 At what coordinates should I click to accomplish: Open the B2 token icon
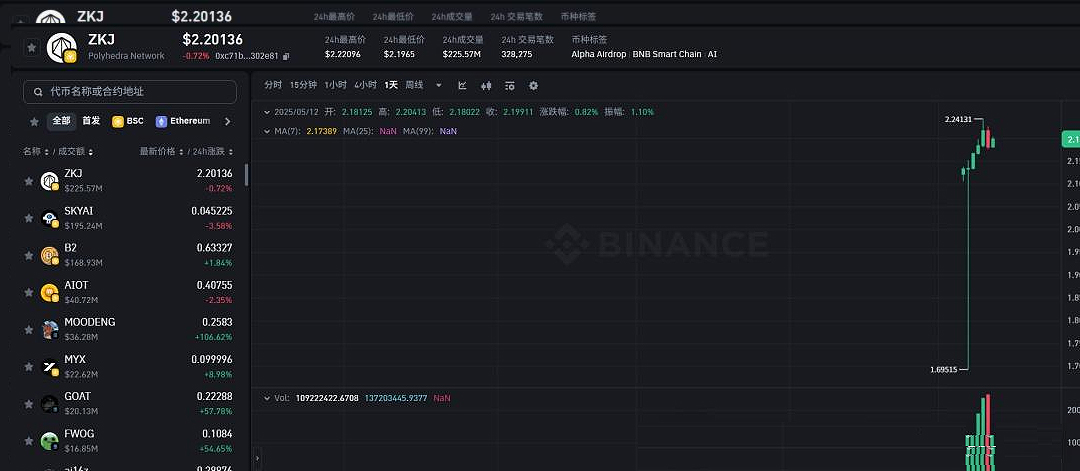click(x=50, y=255)
